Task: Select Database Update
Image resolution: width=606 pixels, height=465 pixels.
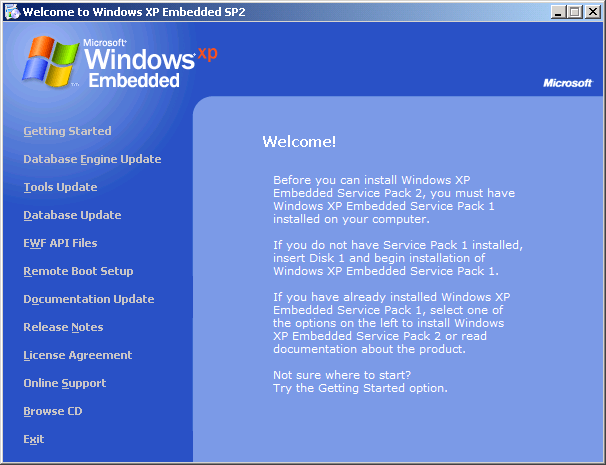Action: click(72, 215)
